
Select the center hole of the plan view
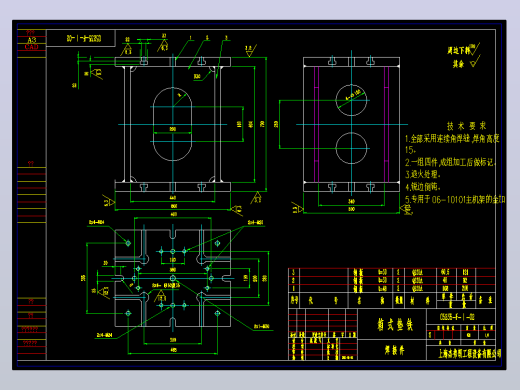pyautogui.click(x=173, y=278)
